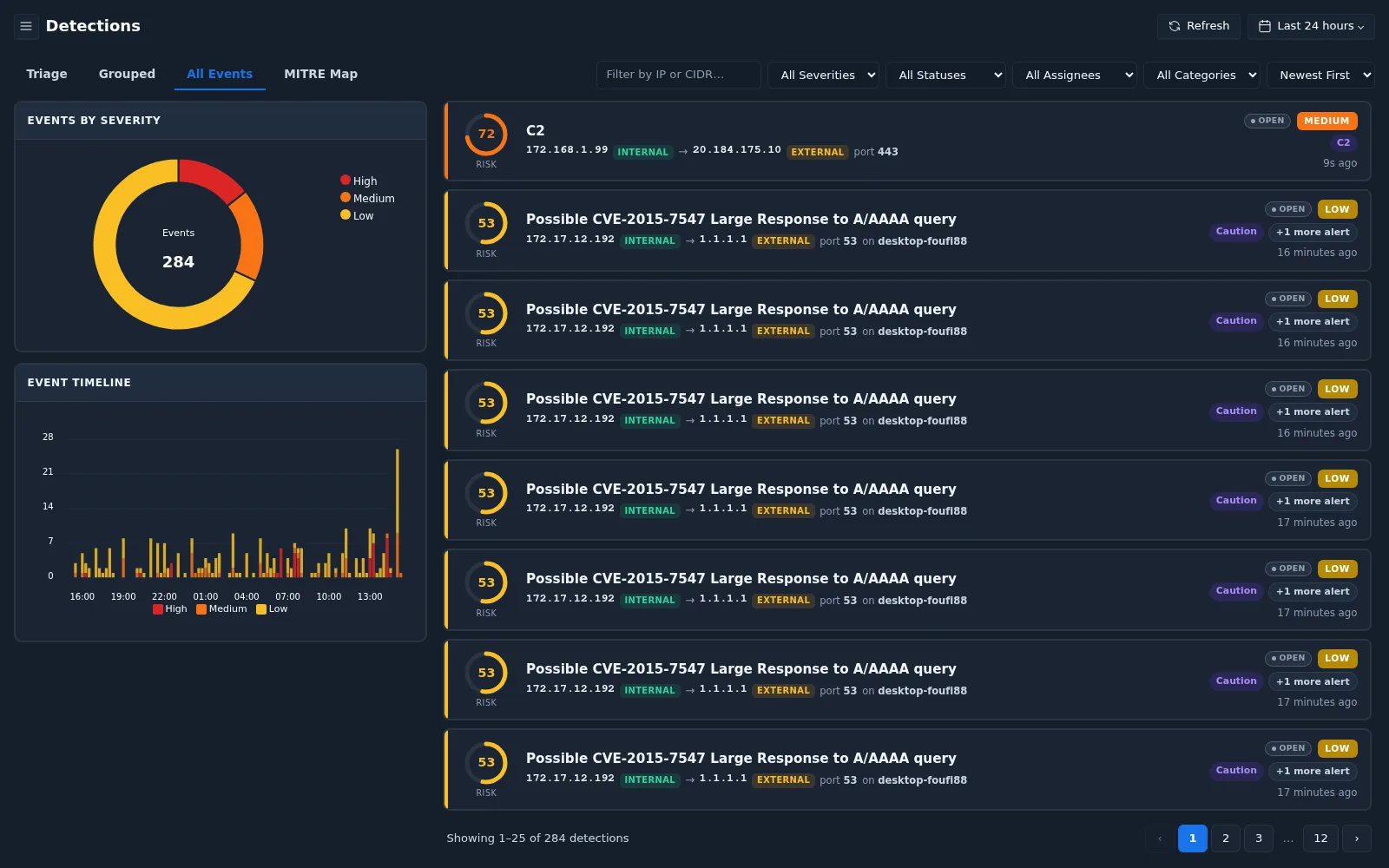Select current page 1 button

click(1192, 838)
